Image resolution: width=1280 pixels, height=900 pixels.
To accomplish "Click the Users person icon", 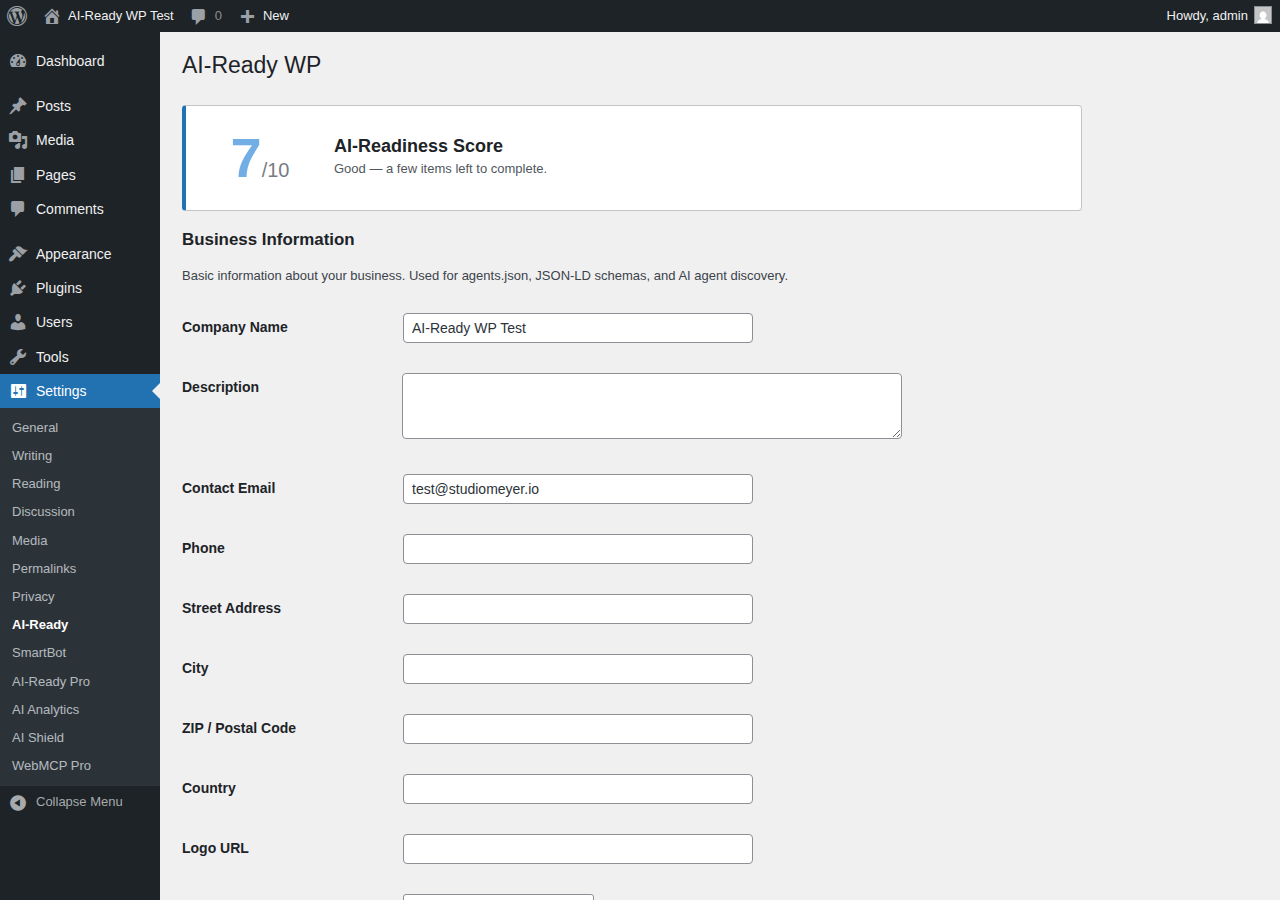I will pos(18,322).
